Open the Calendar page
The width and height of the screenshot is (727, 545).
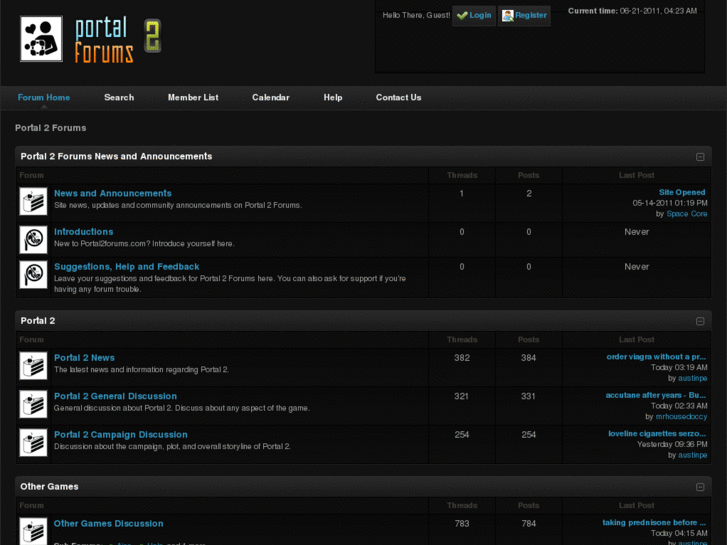[x=271, y=97]
